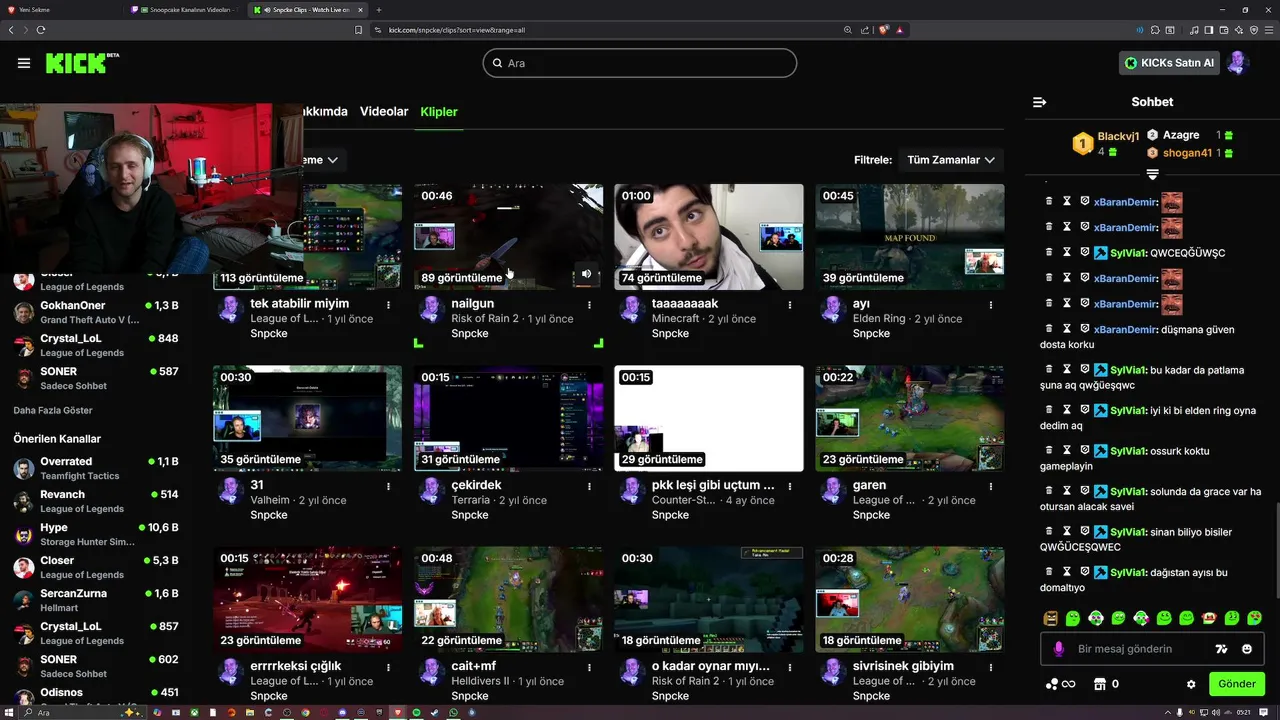Go to Kick home via logo
Image resolution: width=1280 pixels, height=720 pixels.
click(82, 63)
